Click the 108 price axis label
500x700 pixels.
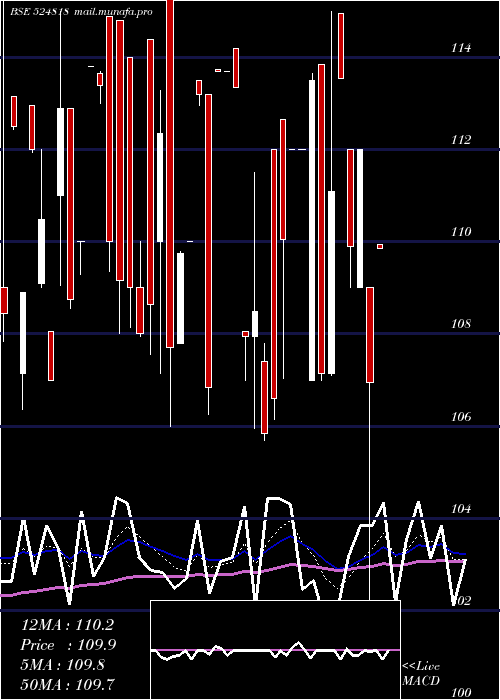pos(461,324)
